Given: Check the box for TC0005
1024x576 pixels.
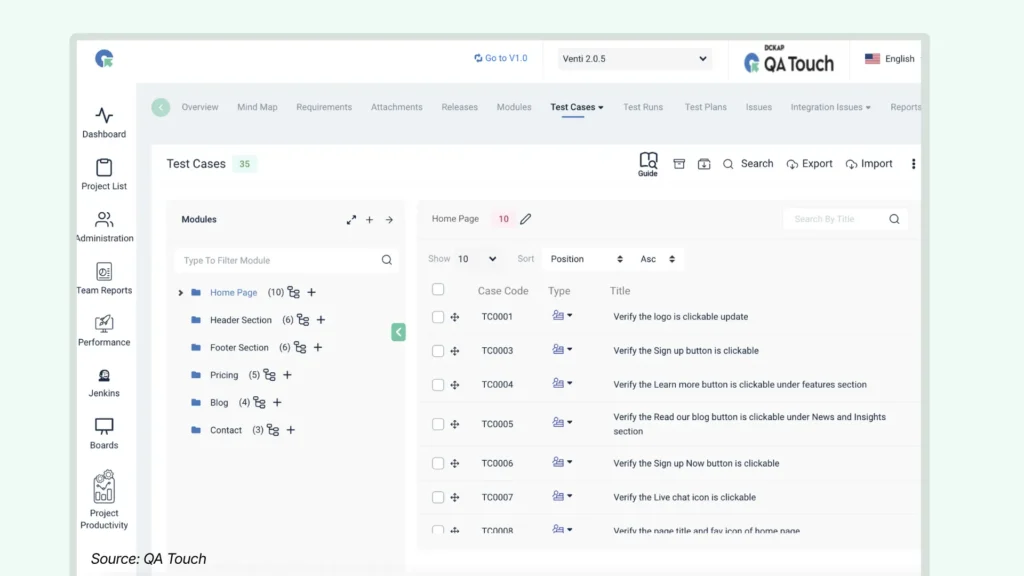Looking at the screenshot, I should coord(438,424).
